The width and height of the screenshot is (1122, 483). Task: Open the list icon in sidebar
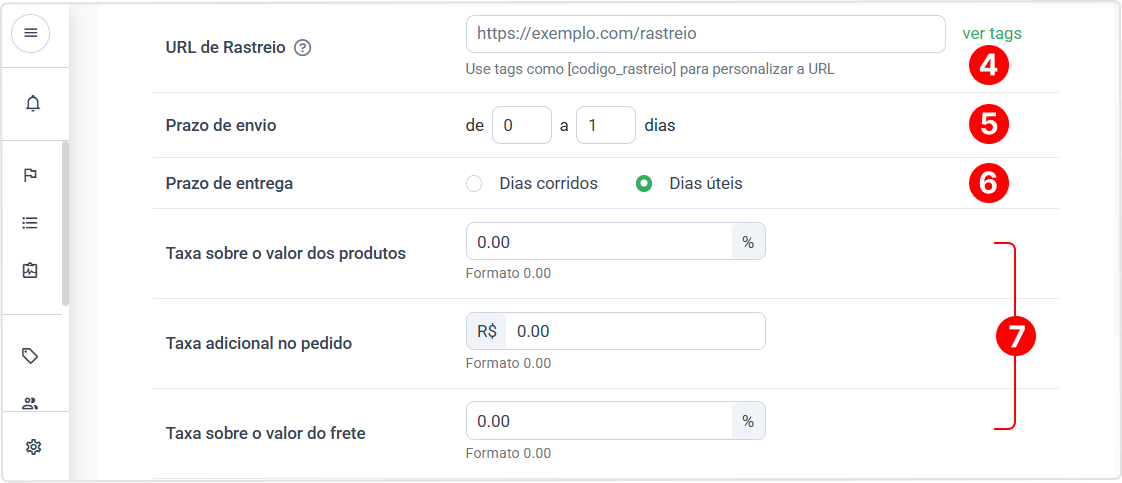30,223
